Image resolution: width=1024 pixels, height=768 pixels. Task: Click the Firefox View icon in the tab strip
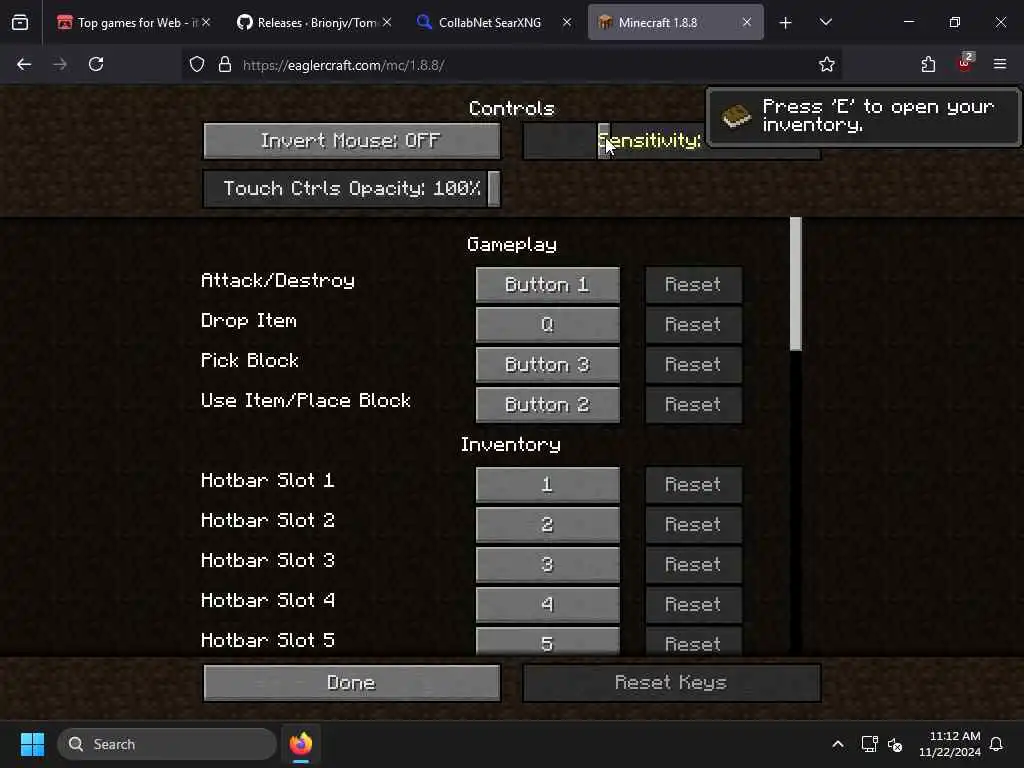tap(20, 22)
